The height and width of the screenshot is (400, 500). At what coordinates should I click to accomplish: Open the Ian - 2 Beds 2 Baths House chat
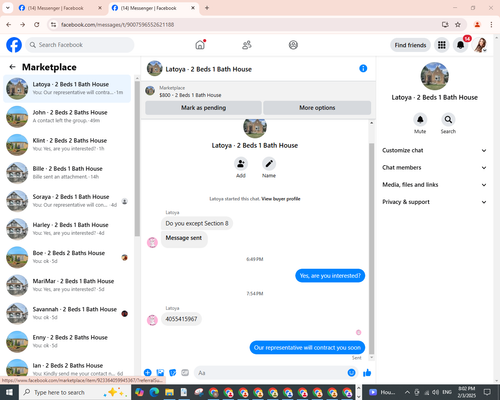[67, 368]
